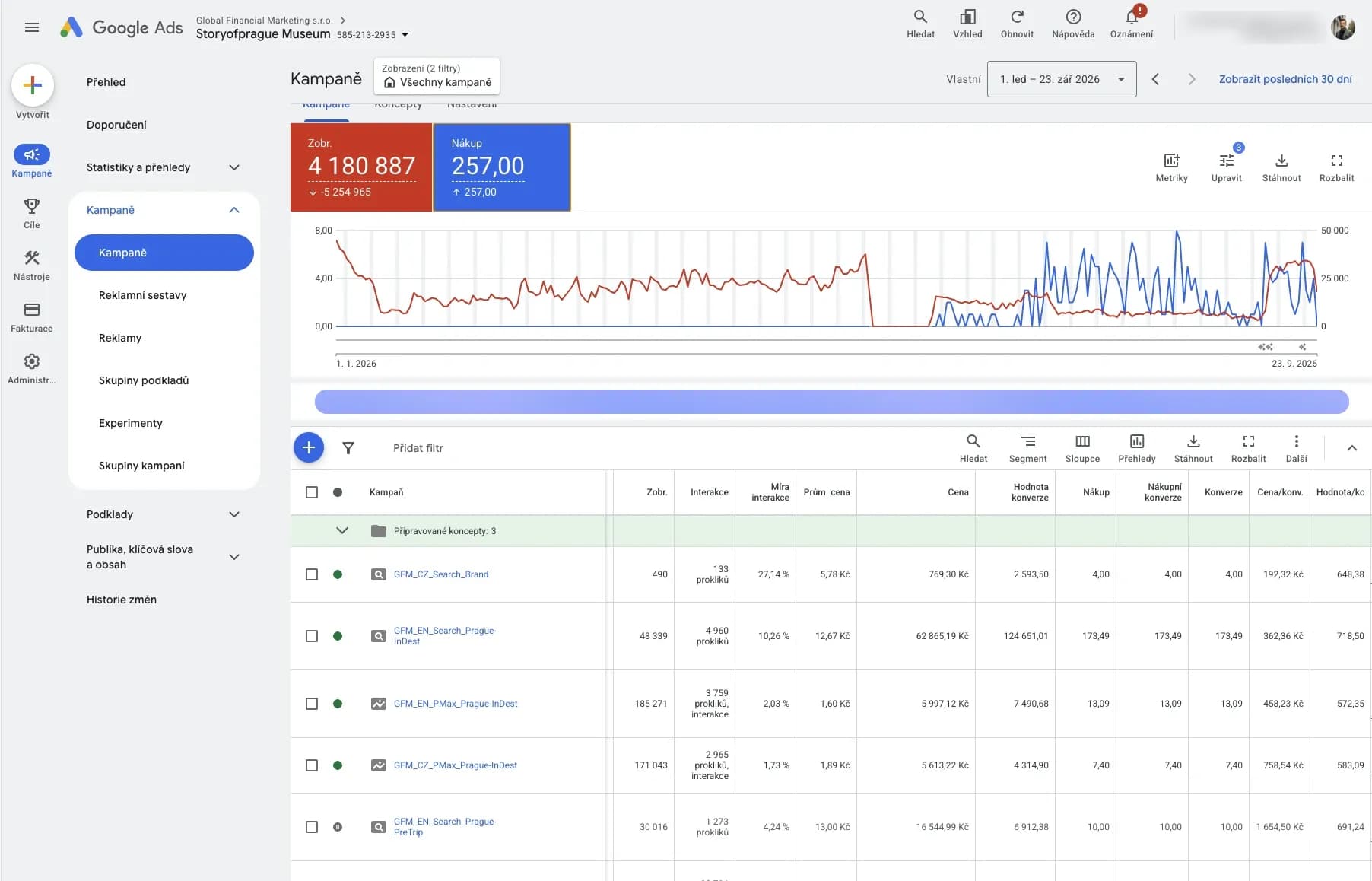Check the GFM_EN_Search_Prague-PreTrip row checkbox
The width and height of the screenshot is (1372, 881).
pos(312,827)
